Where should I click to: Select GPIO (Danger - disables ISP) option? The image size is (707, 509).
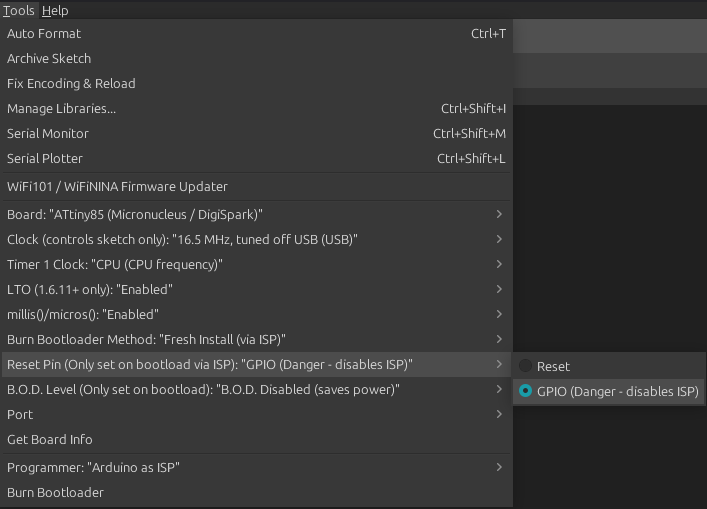[x=617, y=391]
